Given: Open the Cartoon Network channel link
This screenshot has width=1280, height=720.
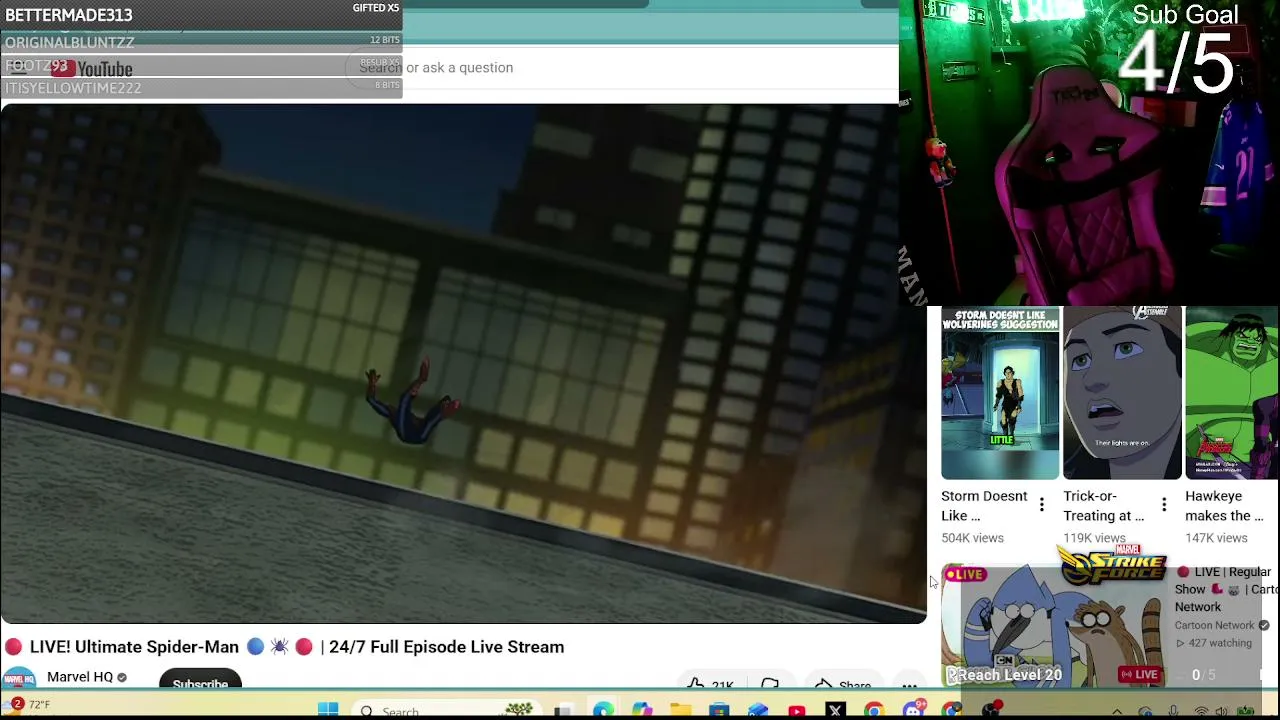Looking at the screenshot, I should coord(1214,625).
